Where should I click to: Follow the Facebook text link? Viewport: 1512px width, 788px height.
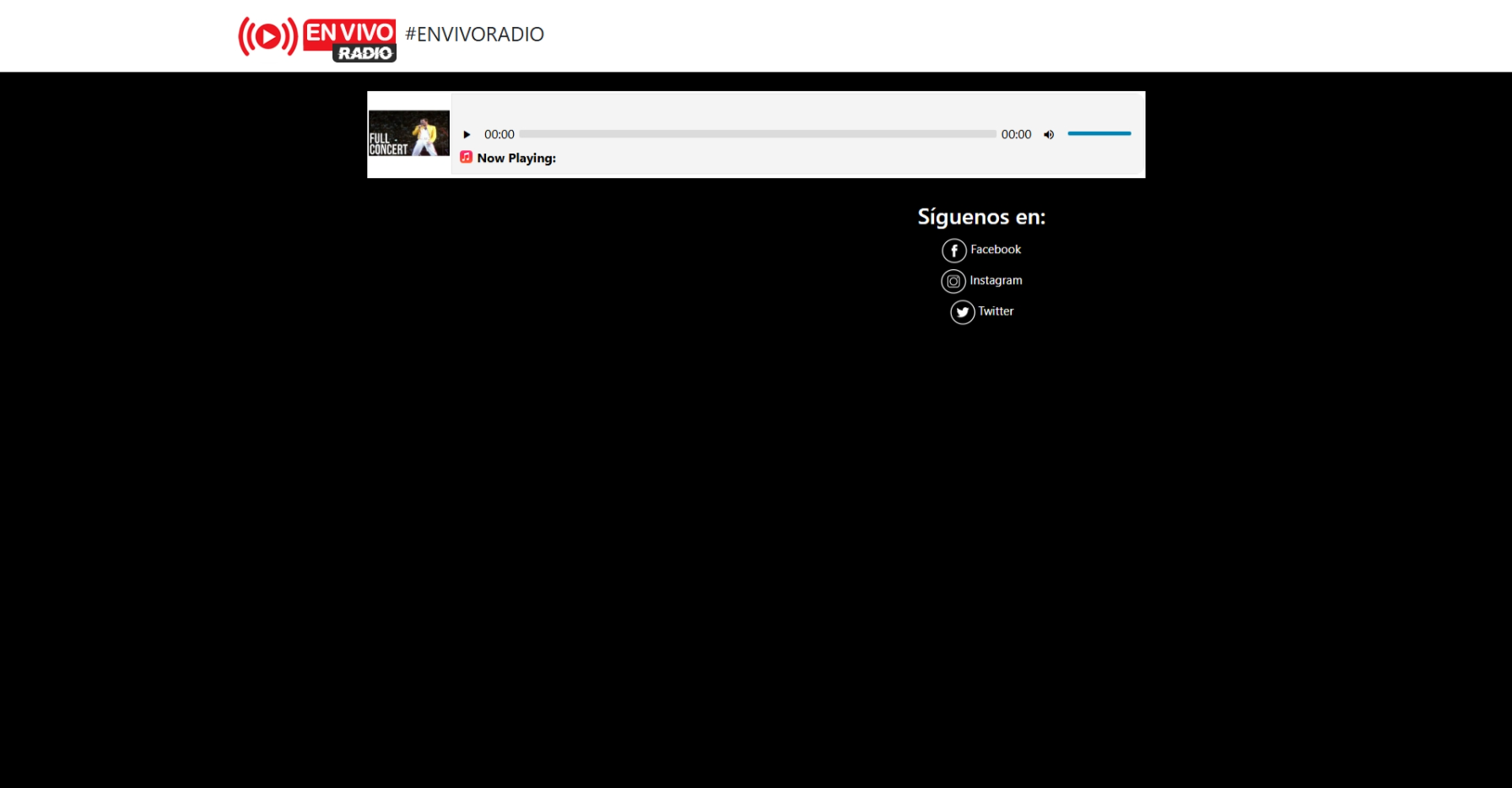click(x=996, y=250)
